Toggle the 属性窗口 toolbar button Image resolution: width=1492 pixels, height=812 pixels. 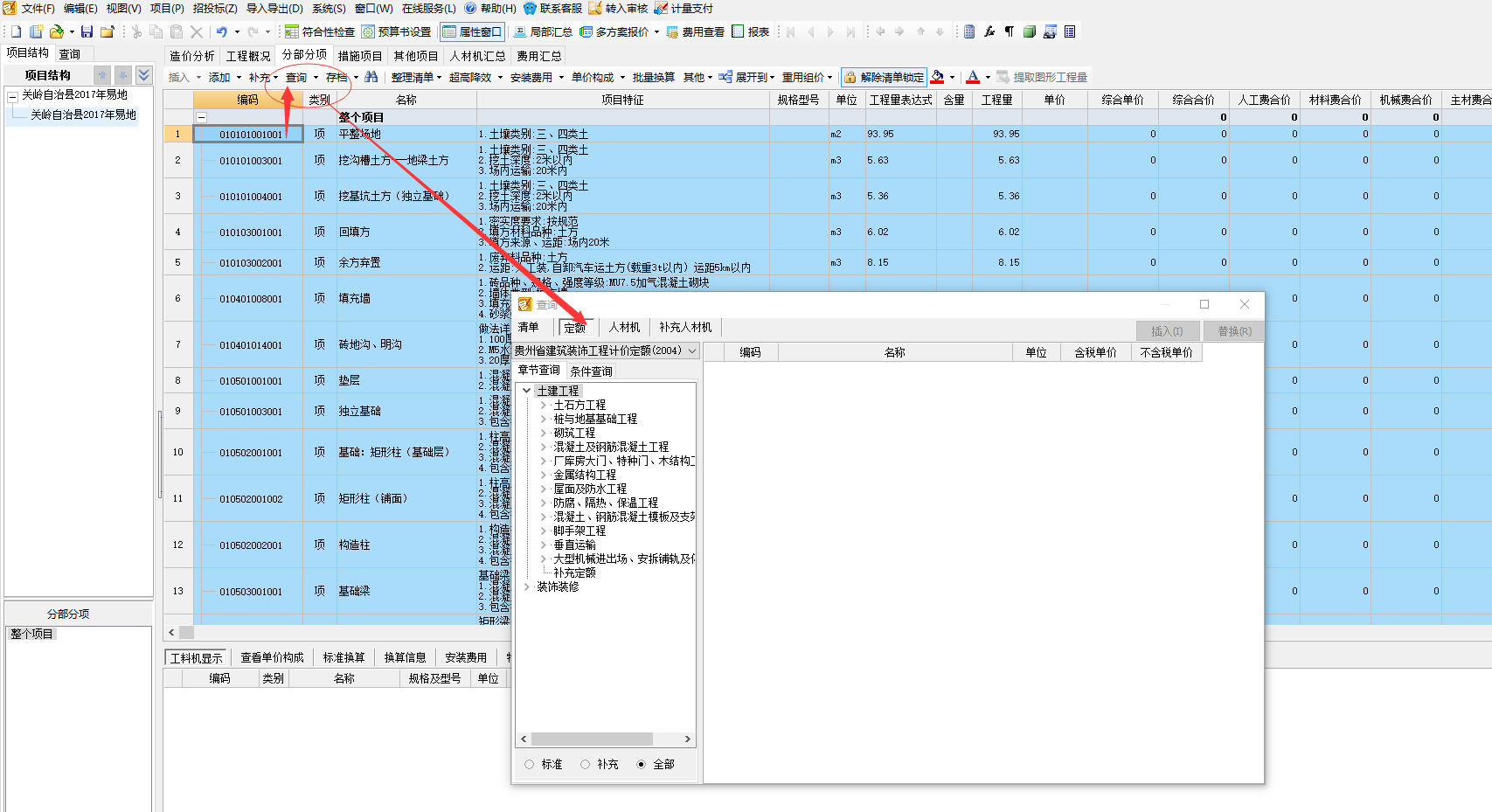471,31
